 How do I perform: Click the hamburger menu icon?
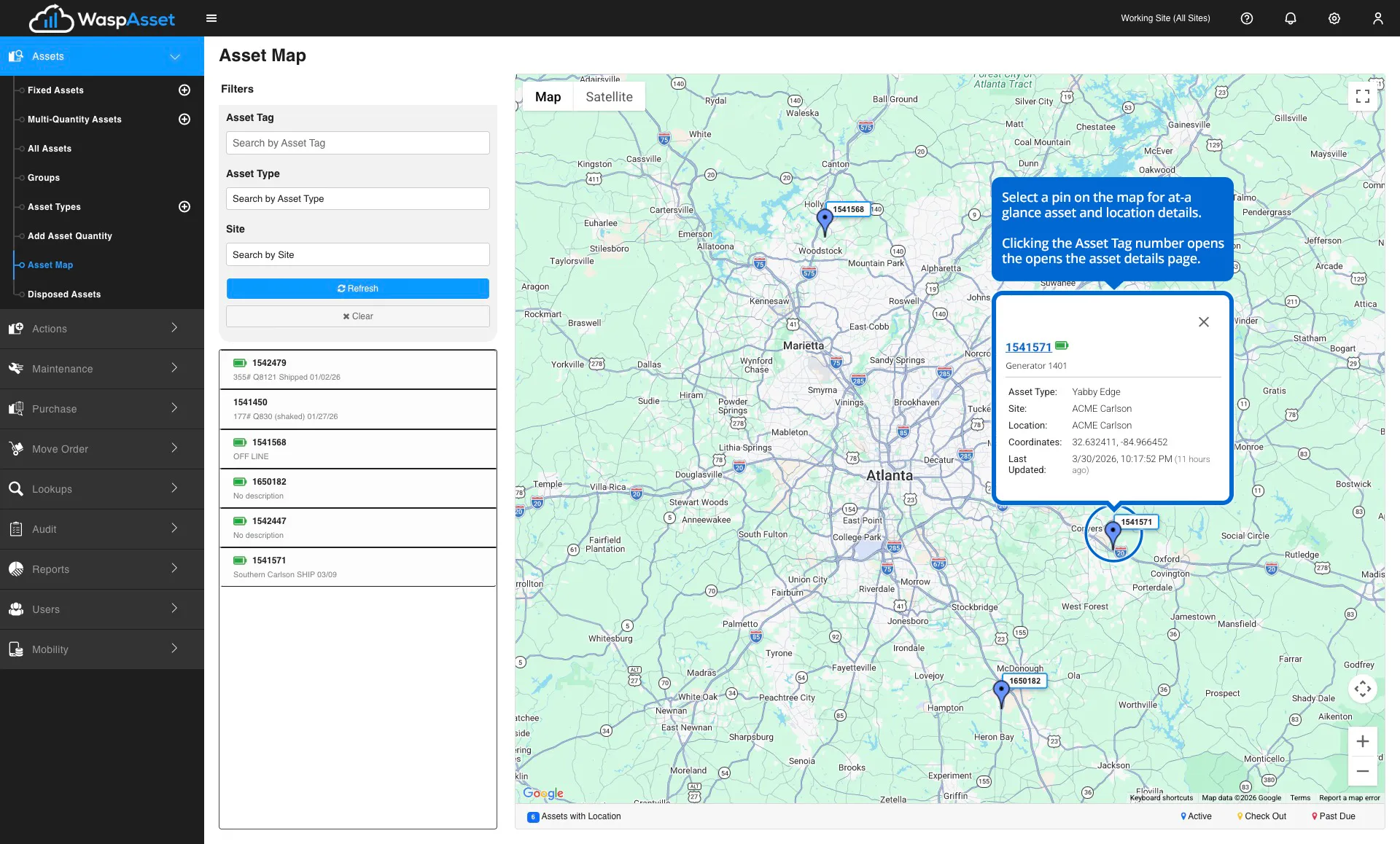pos(211,18)
